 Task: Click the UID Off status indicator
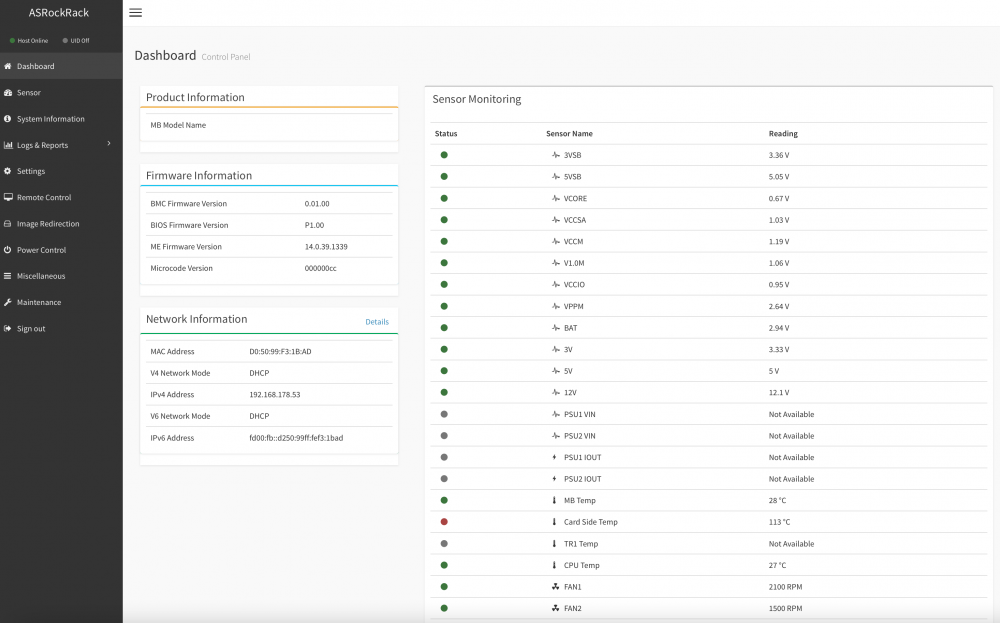[x=76, y=40]
